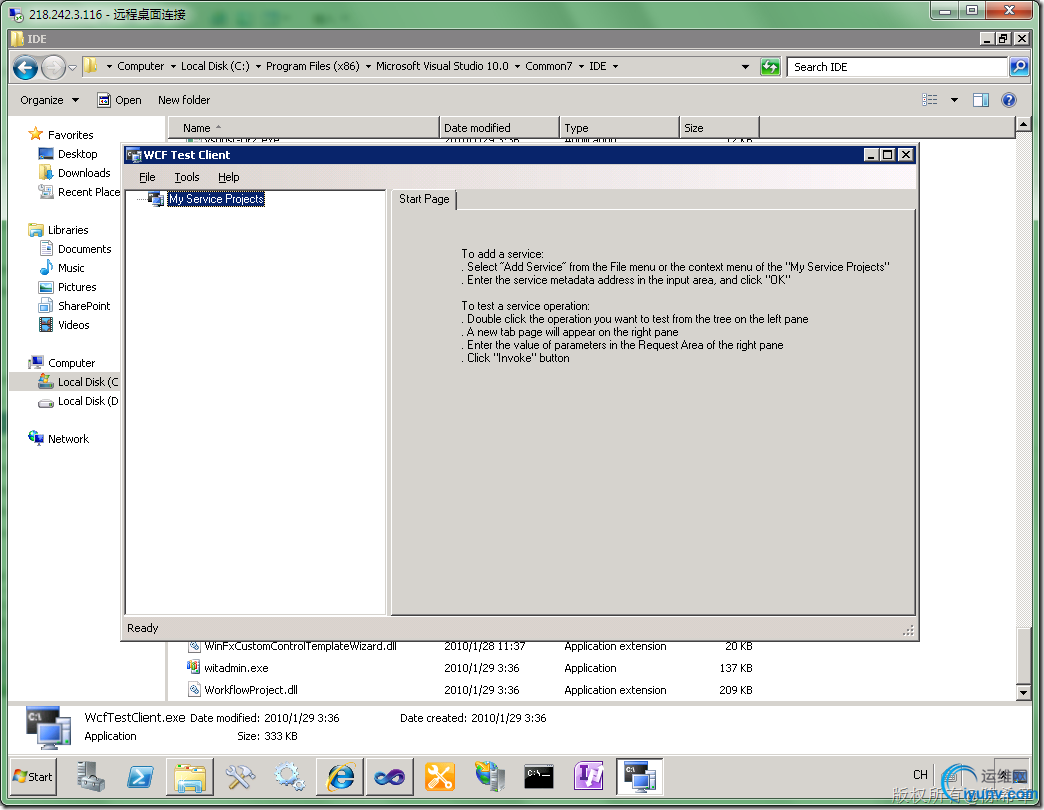1044x810 pixels.
Task: Open the File menu in WCF Test Client
Action: (x=147, y=177)
